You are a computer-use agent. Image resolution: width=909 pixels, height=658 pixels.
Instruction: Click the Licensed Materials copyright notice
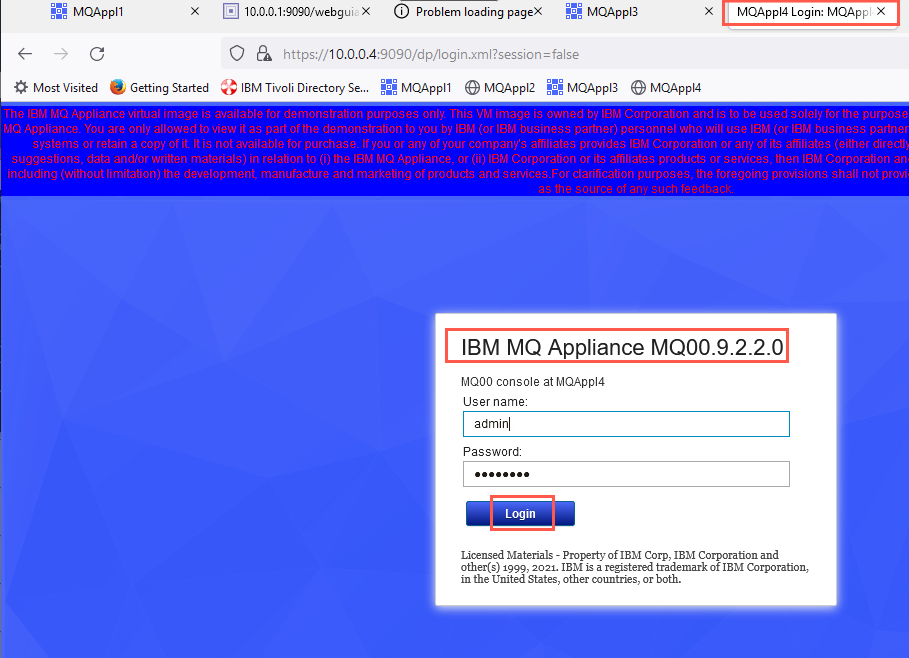pyautogui.click(x=635, y=567)
